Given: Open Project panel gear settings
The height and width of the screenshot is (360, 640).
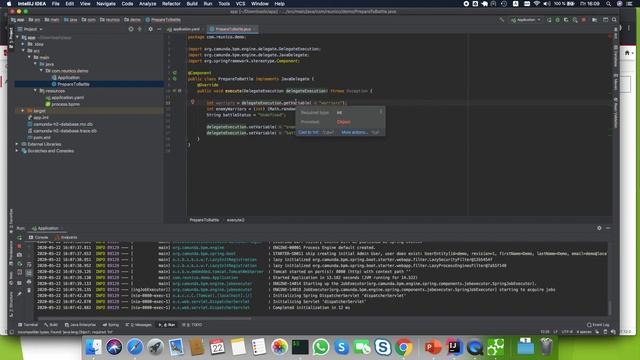Looking at the screenshot, I should tap(150, 29).
